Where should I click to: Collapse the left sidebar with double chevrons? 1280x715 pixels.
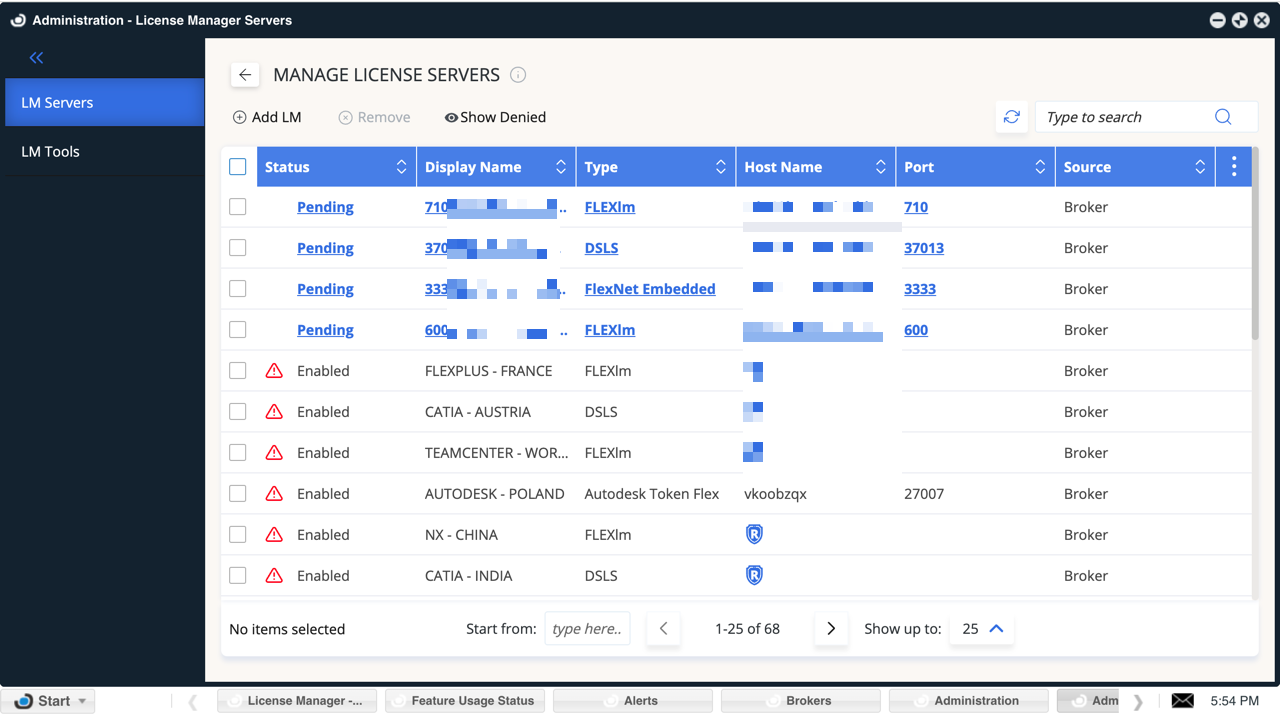tap(35, 57)
